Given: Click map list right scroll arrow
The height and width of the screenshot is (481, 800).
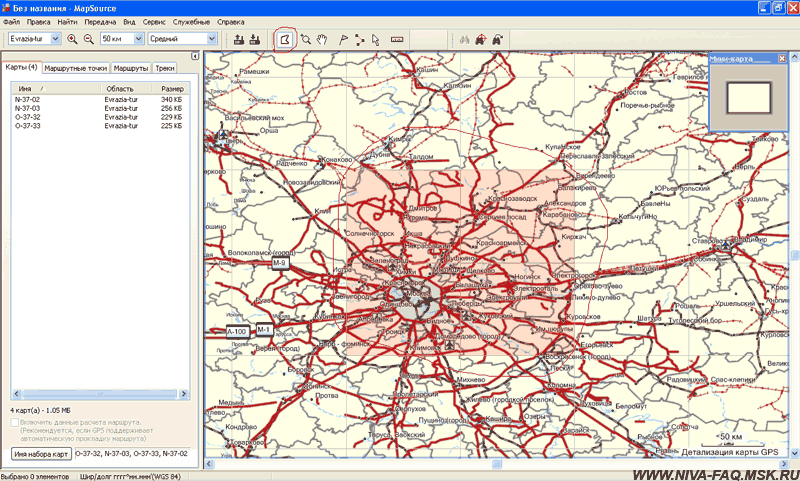Looking at the screenshot, I should 184,394.
